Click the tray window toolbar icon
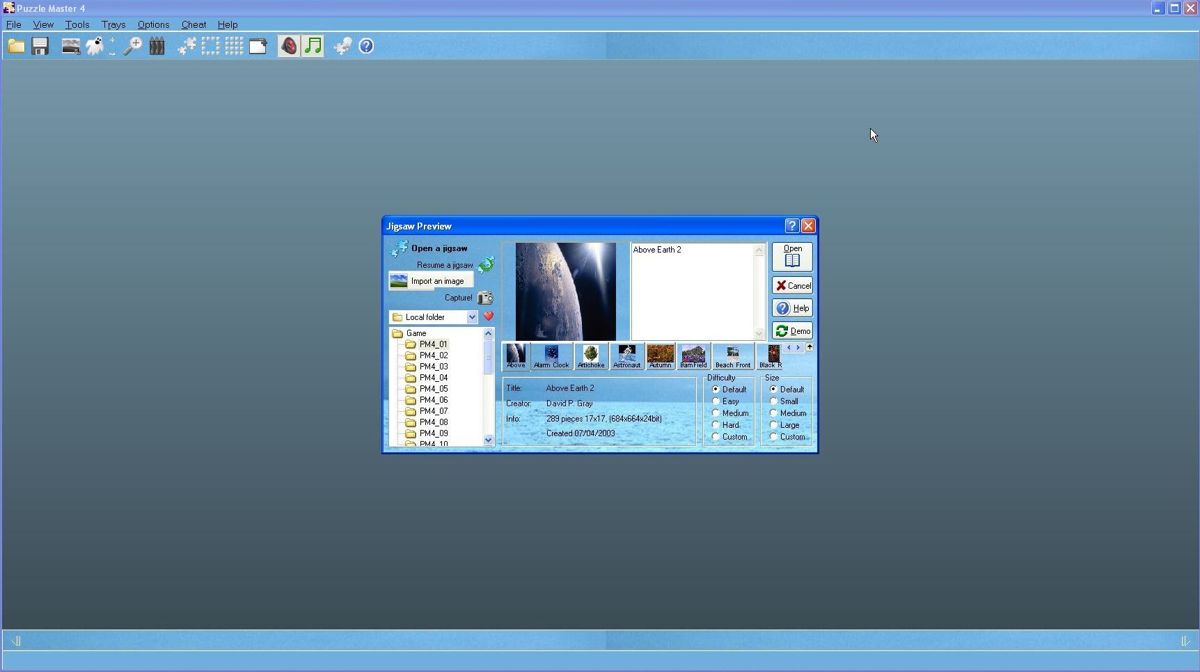This screenshot has height=672, width=1200. (258, 46)
